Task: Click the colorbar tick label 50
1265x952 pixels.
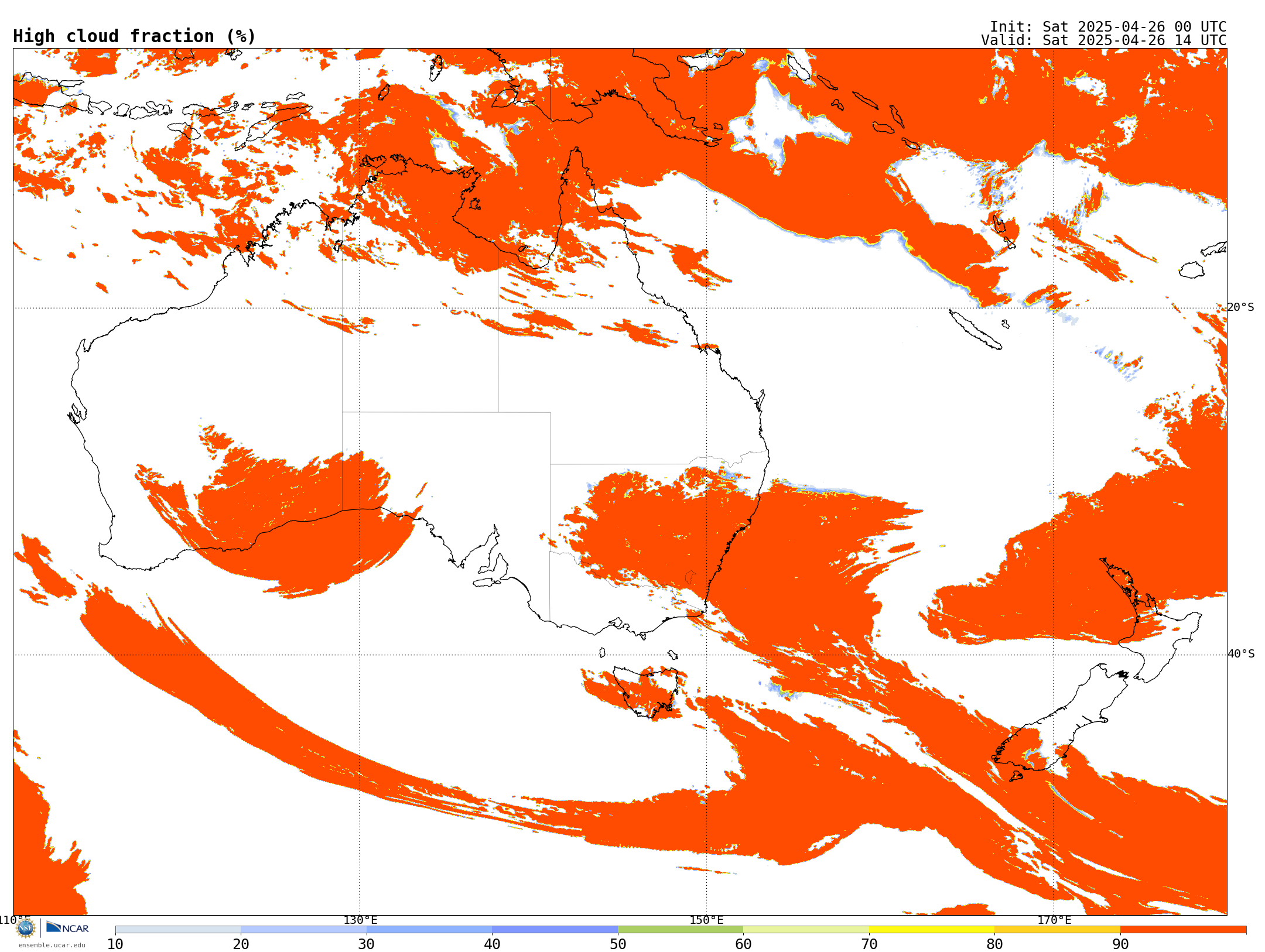Action: (x=618, y=944)
